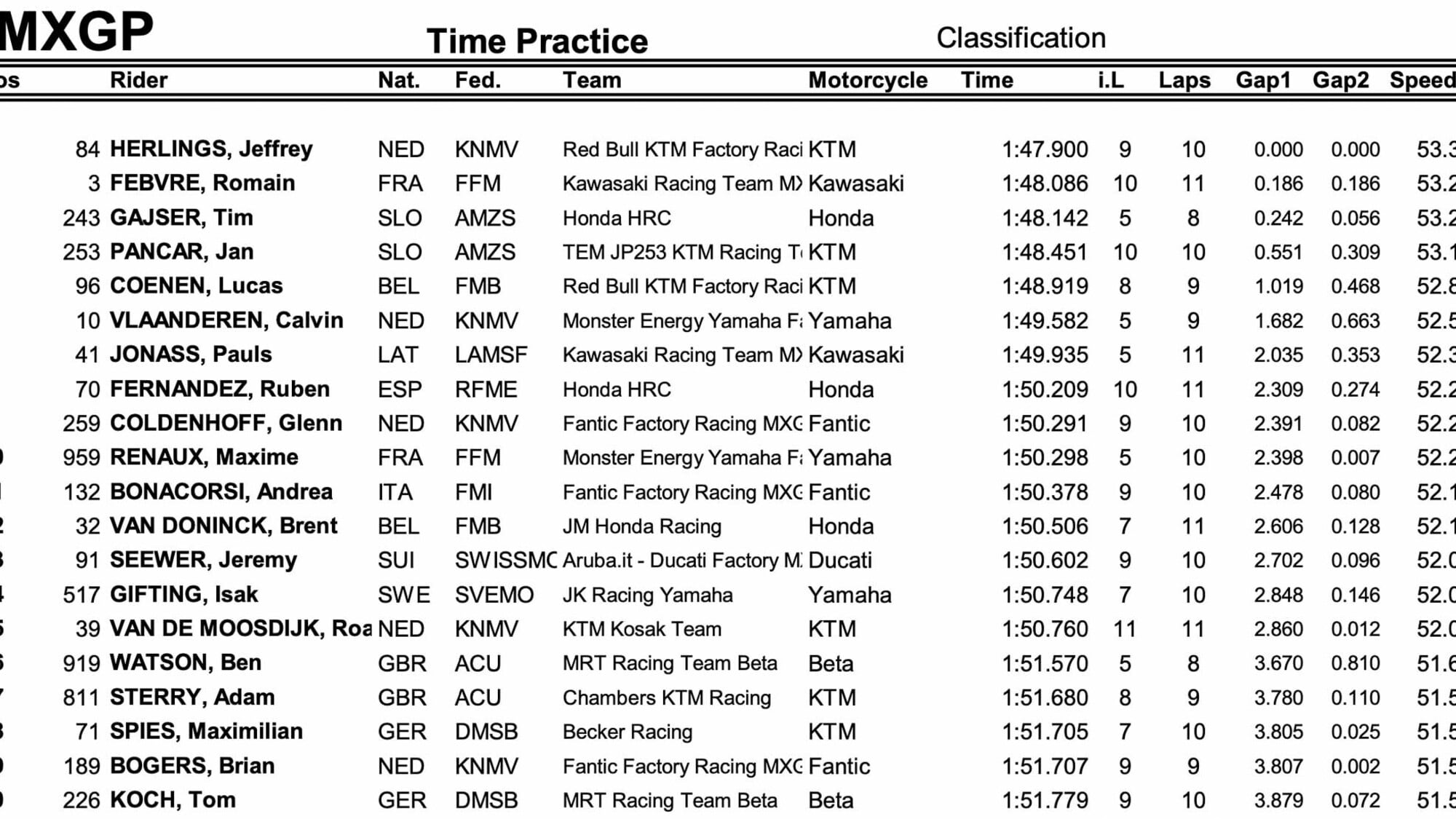The height and width of the screenshot is (819, 1456).
Task: Select the COENEN, Lucas row name
Action: [196, 286]
